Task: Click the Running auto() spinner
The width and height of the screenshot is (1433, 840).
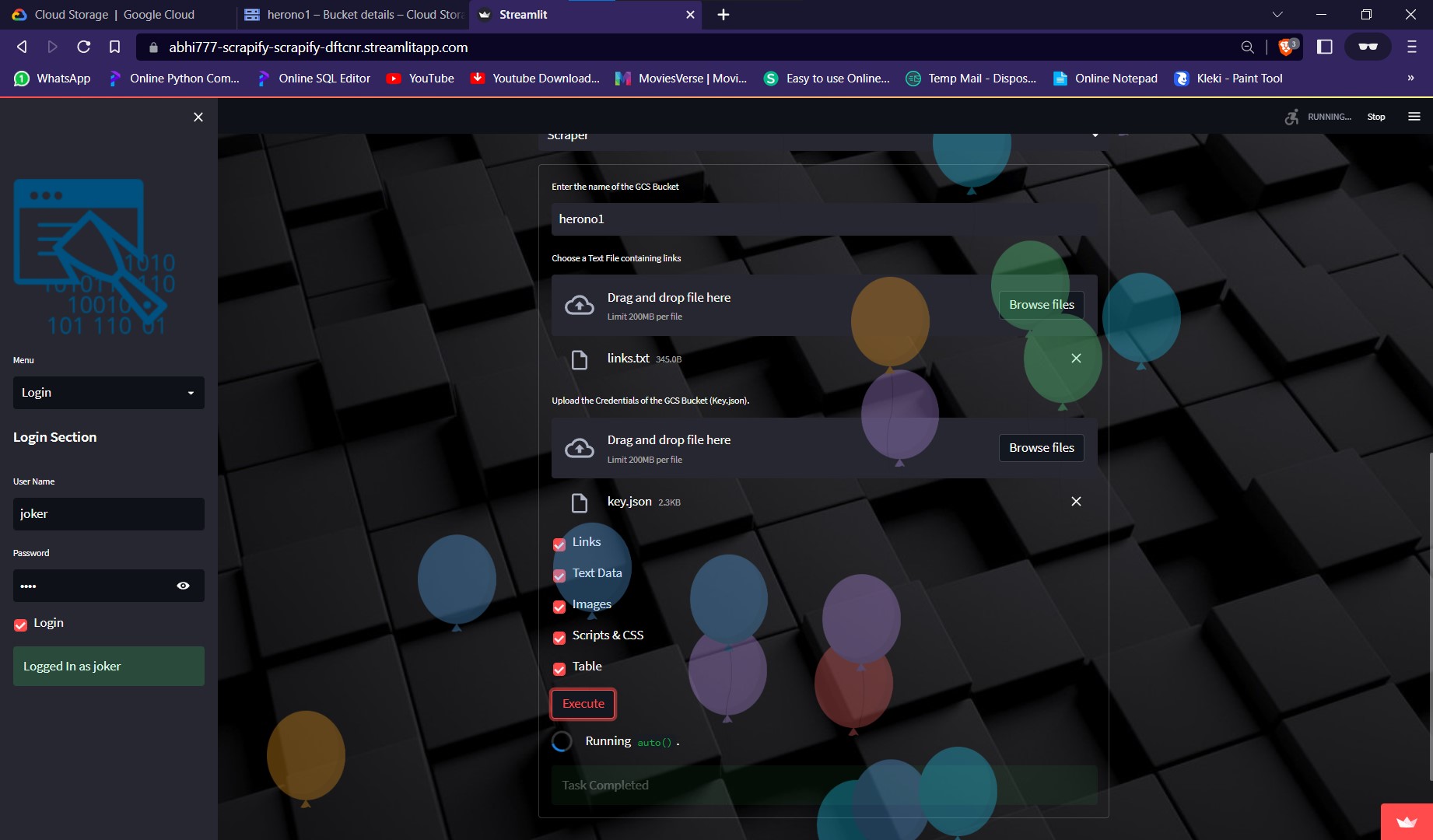Action: click(562, 742)
